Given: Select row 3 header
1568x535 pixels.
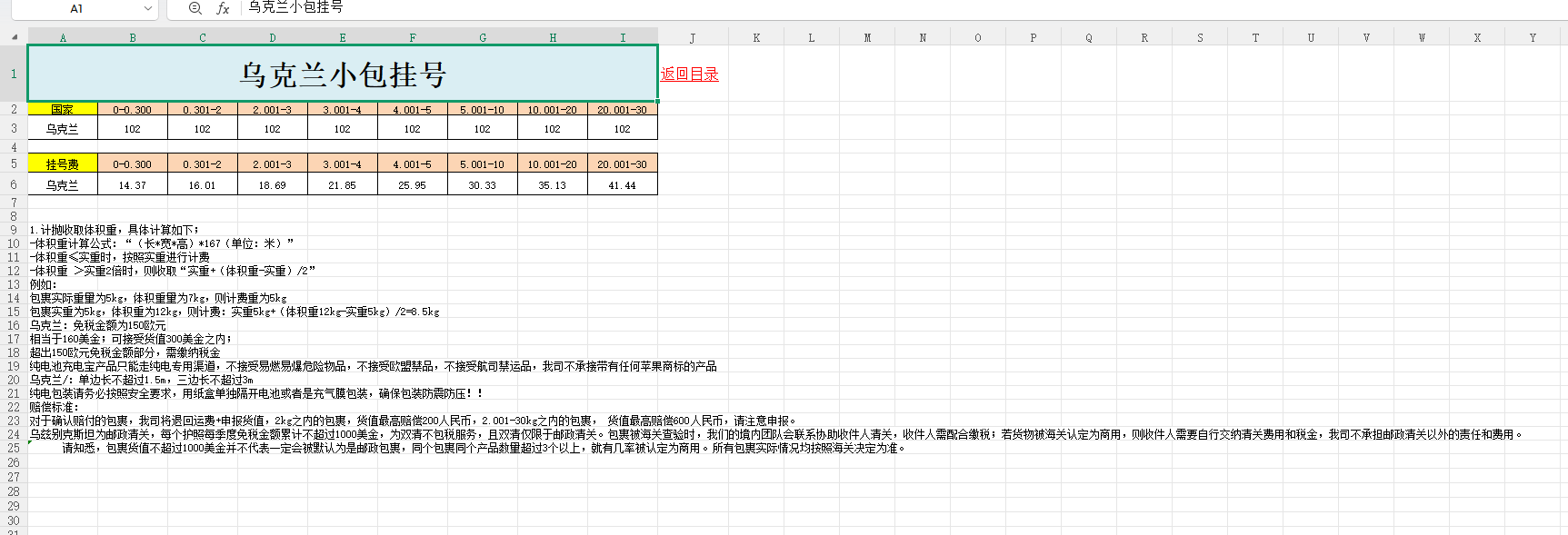Looking at the screenshot, I should (x=14, y=128).
